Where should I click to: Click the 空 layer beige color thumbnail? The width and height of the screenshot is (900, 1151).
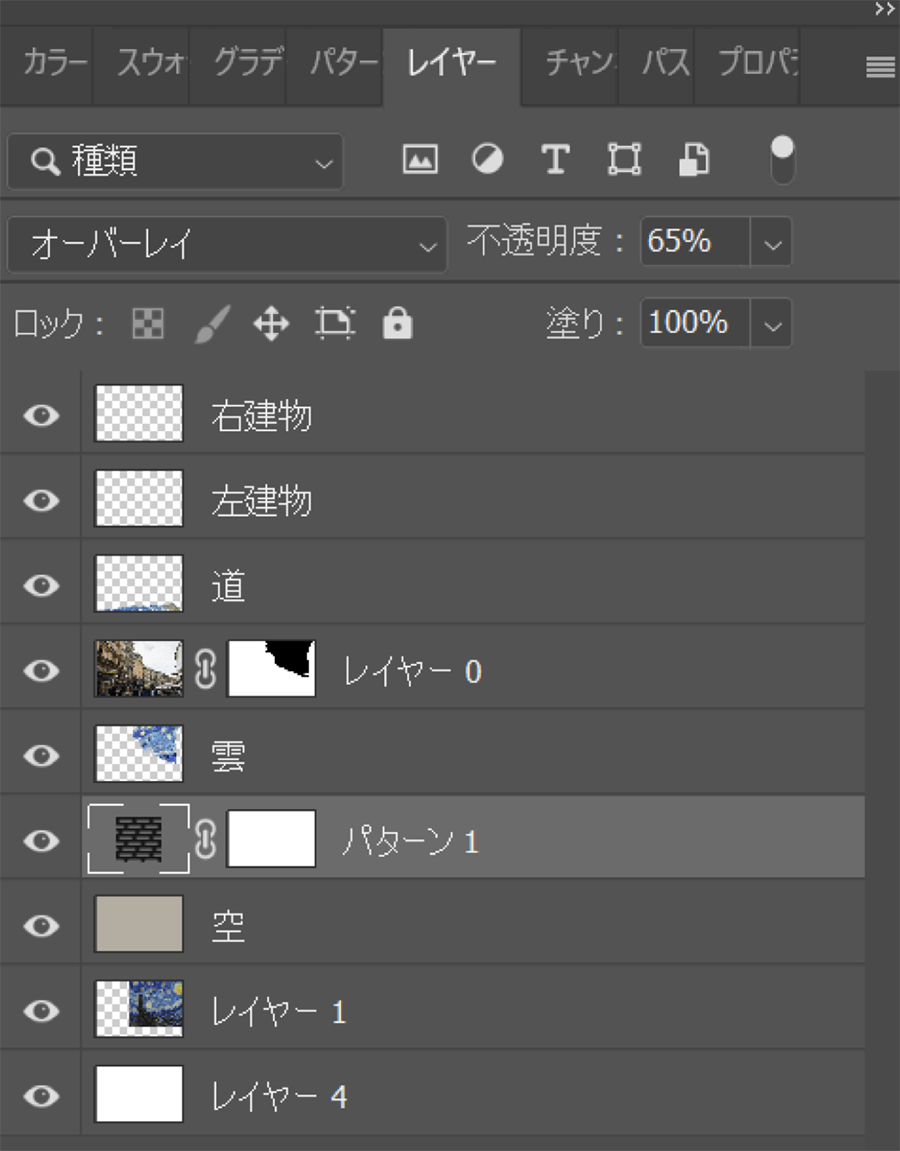pyautogui.click(x=139, y=924)
